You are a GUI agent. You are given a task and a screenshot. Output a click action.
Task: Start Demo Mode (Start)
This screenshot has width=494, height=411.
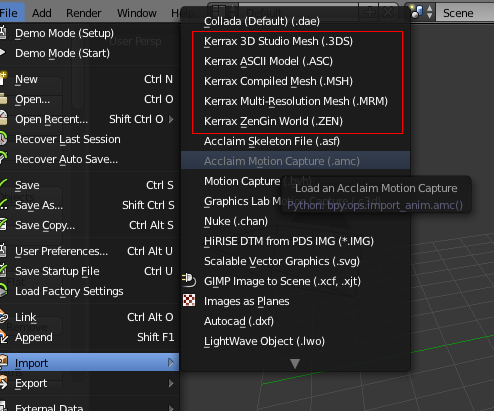tap(89, 53)
